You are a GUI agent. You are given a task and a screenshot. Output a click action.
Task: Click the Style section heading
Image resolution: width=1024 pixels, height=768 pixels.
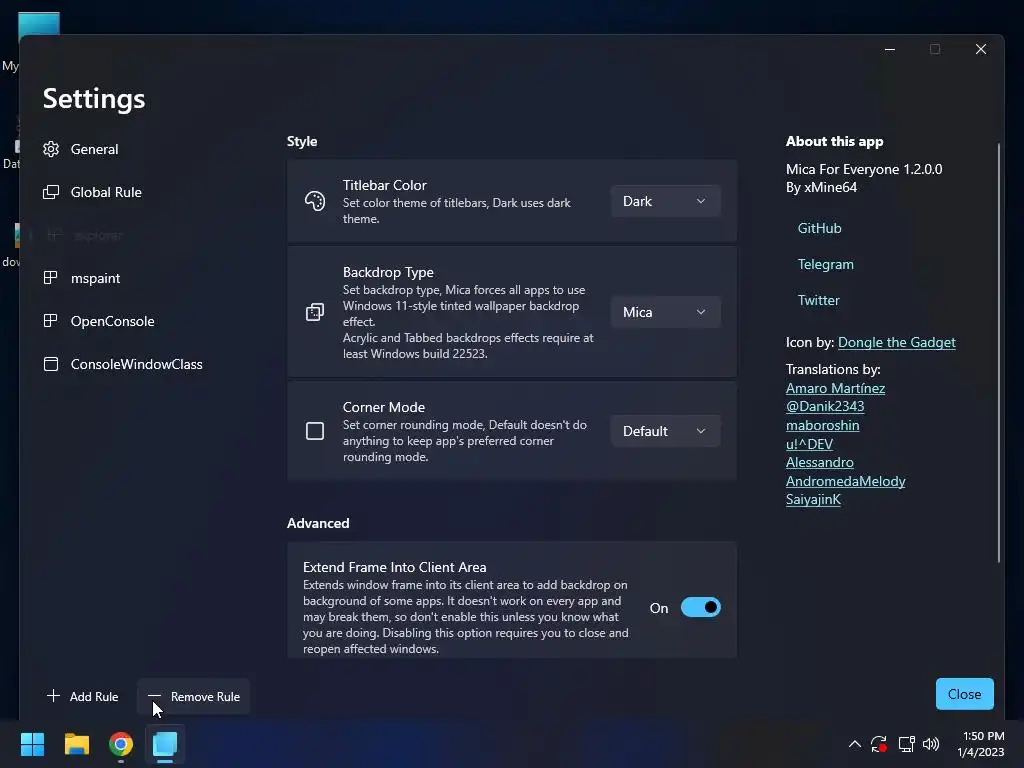(302, 141)
